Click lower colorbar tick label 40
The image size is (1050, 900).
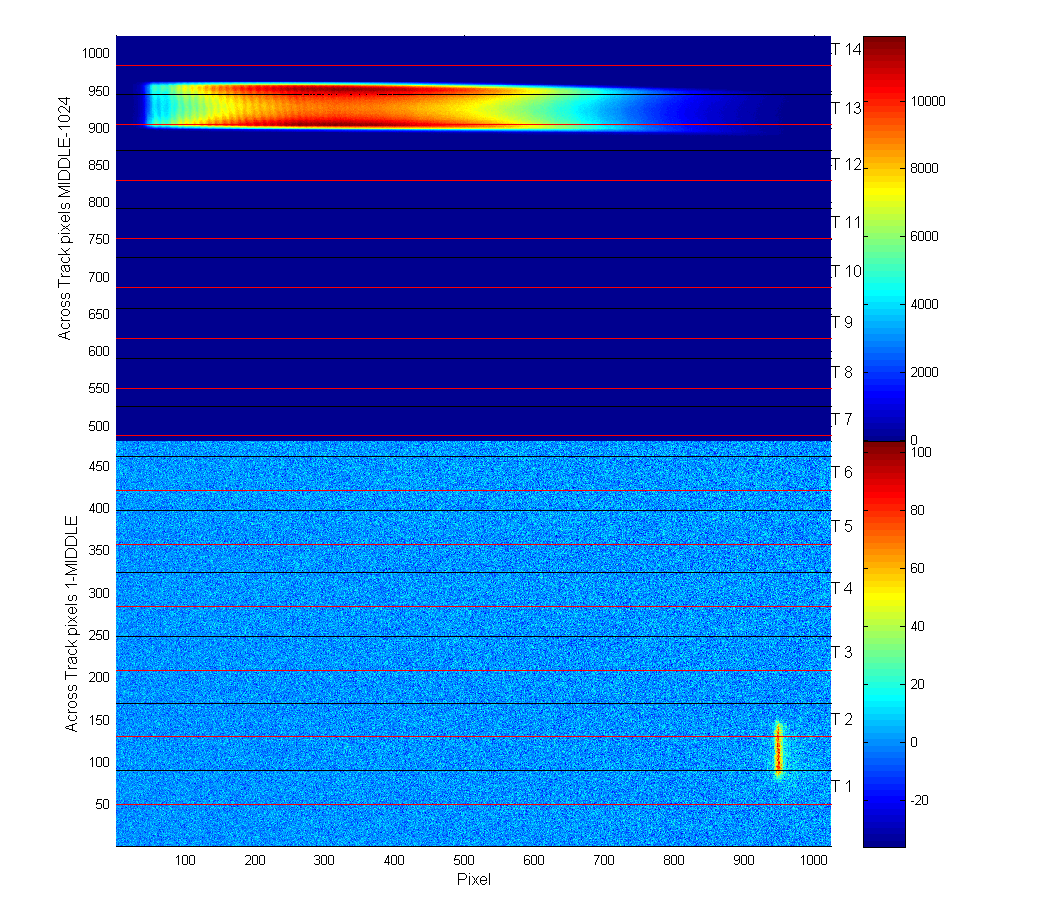click(x=917, y=626)
